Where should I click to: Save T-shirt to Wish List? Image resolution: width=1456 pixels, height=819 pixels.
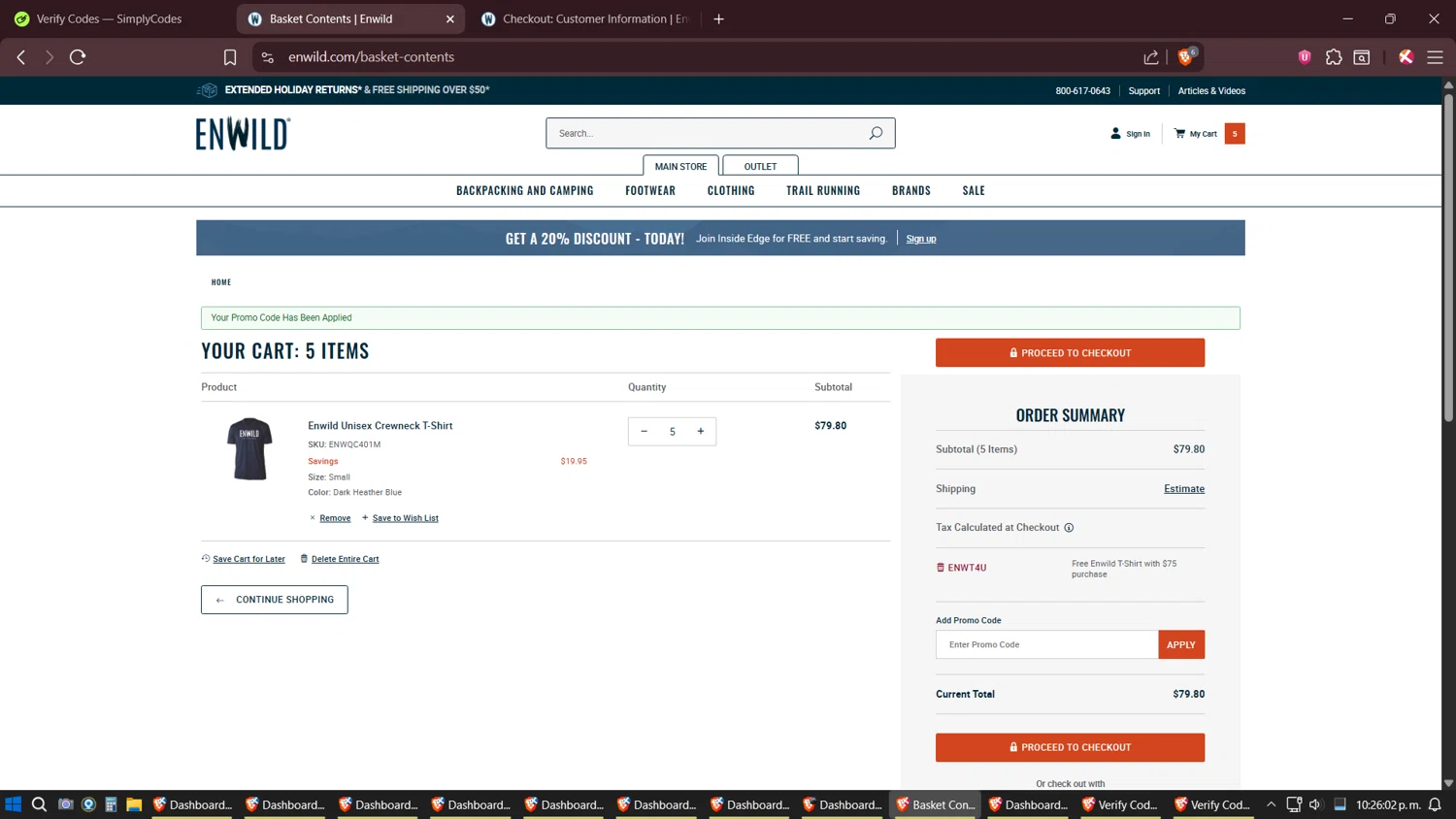coord(405,518)
